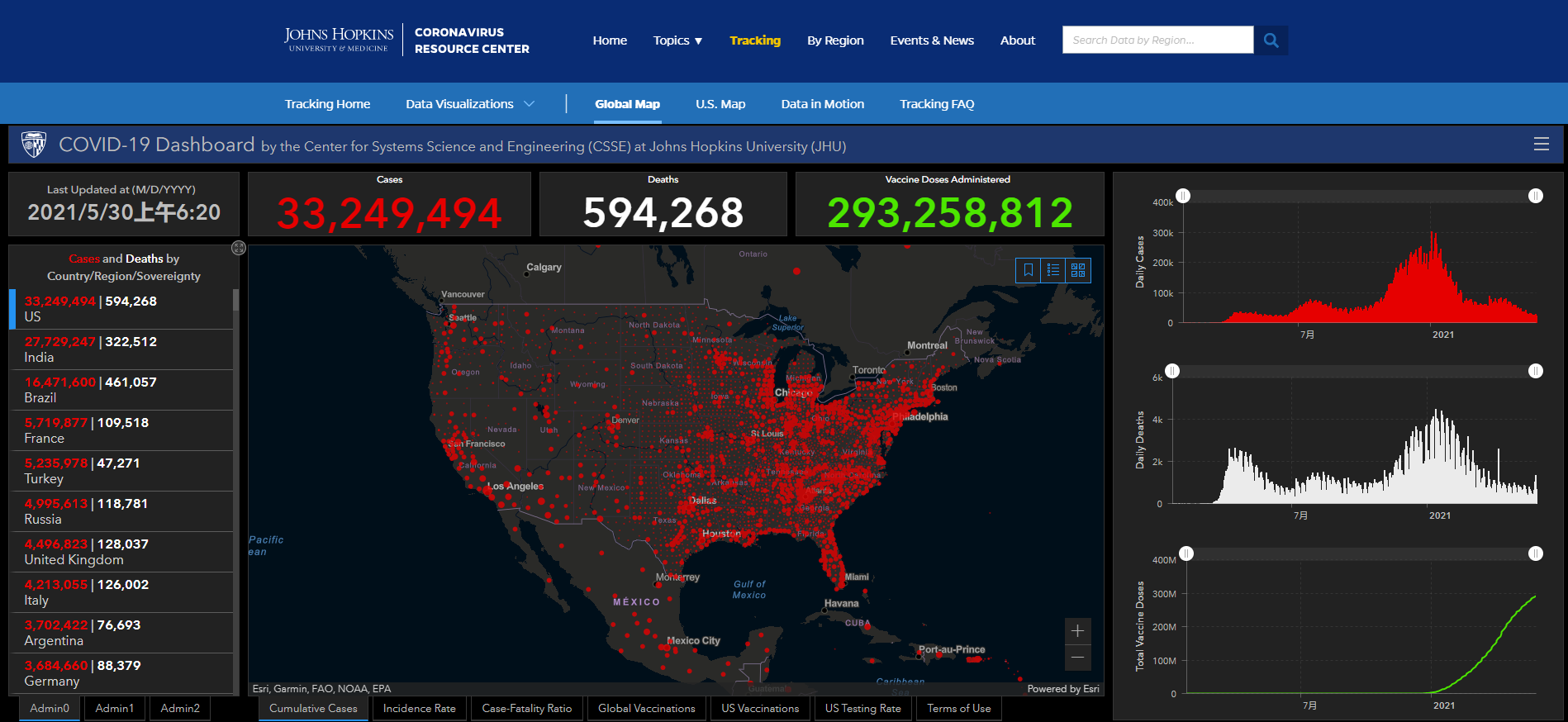This screenshot has height=722, width=1568.
Task: Open Data in Motion page
Action: [823, 104]
